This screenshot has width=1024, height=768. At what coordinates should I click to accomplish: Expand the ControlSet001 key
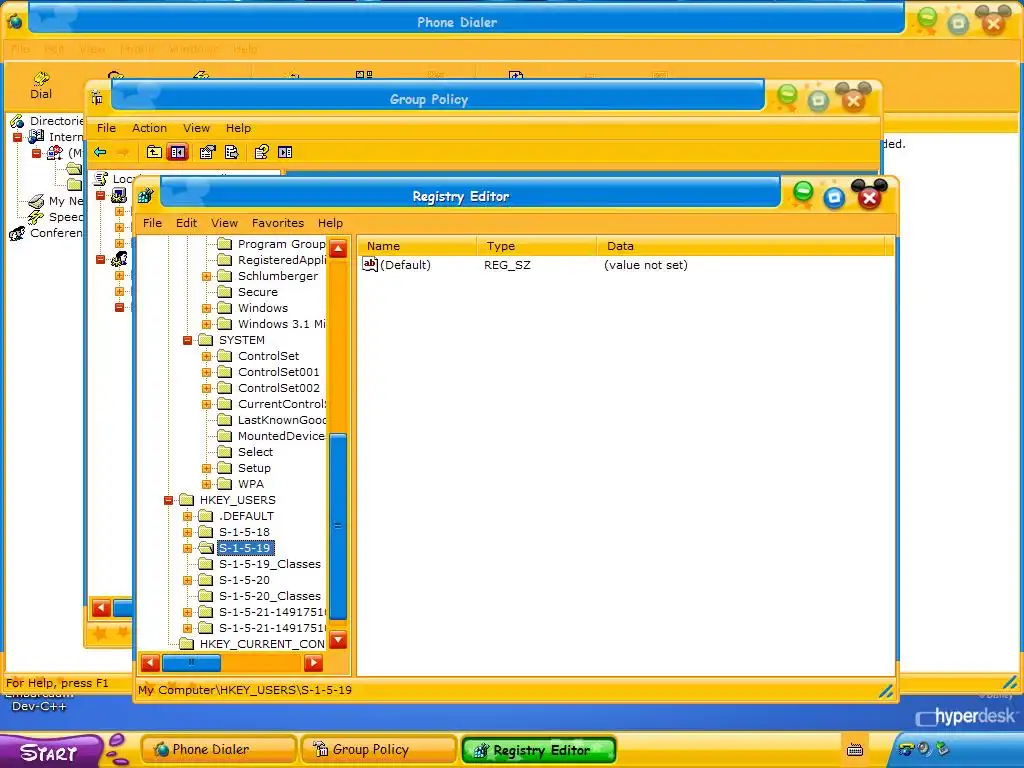point(206,372)
